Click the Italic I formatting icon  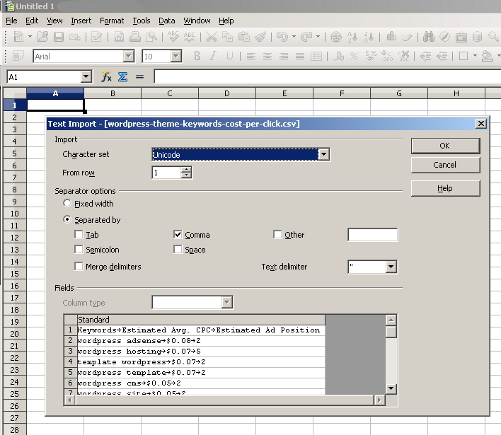point(213,56)
